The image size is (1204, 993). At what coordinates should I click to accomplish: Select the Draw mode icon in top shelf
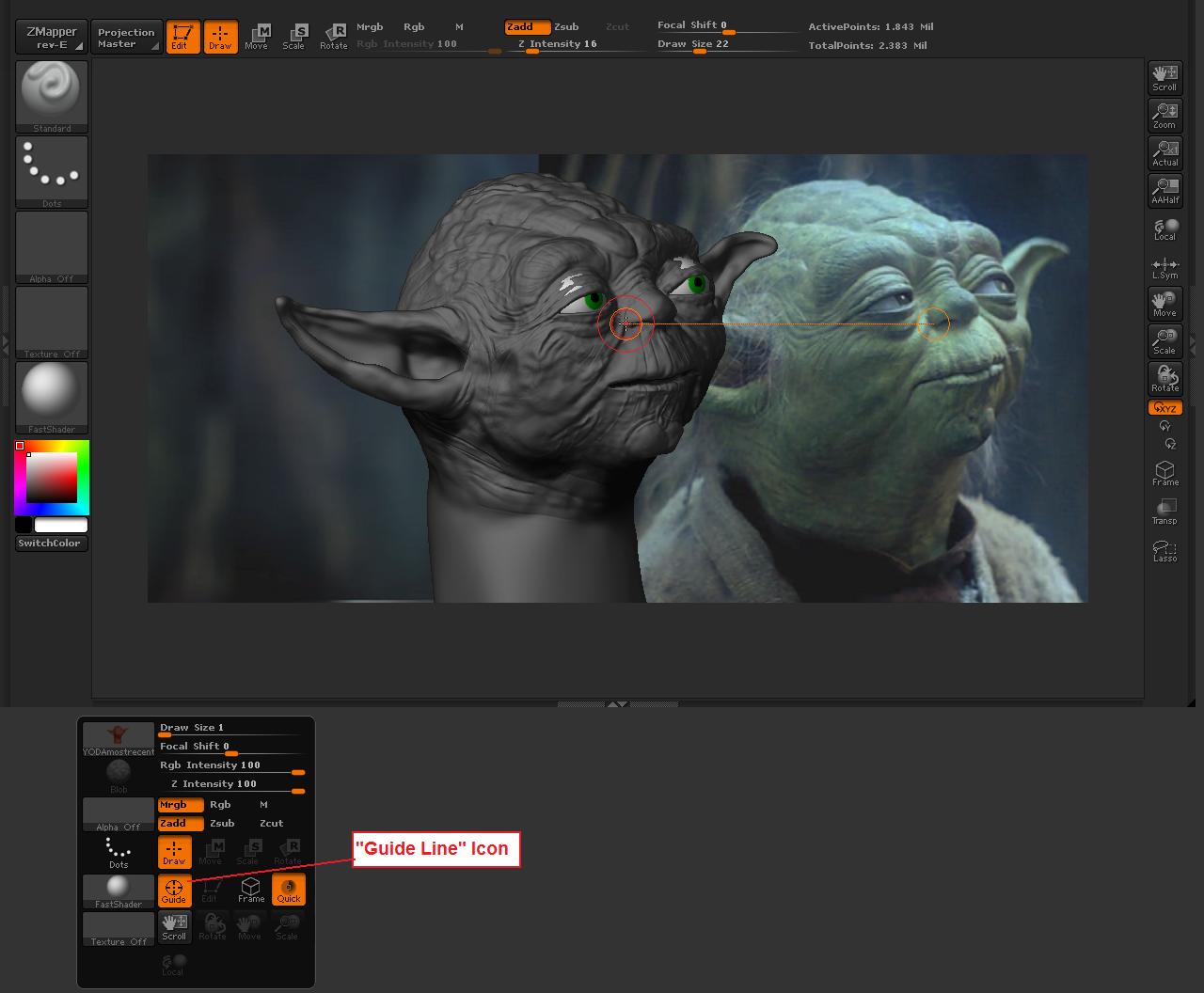point(220,37)
